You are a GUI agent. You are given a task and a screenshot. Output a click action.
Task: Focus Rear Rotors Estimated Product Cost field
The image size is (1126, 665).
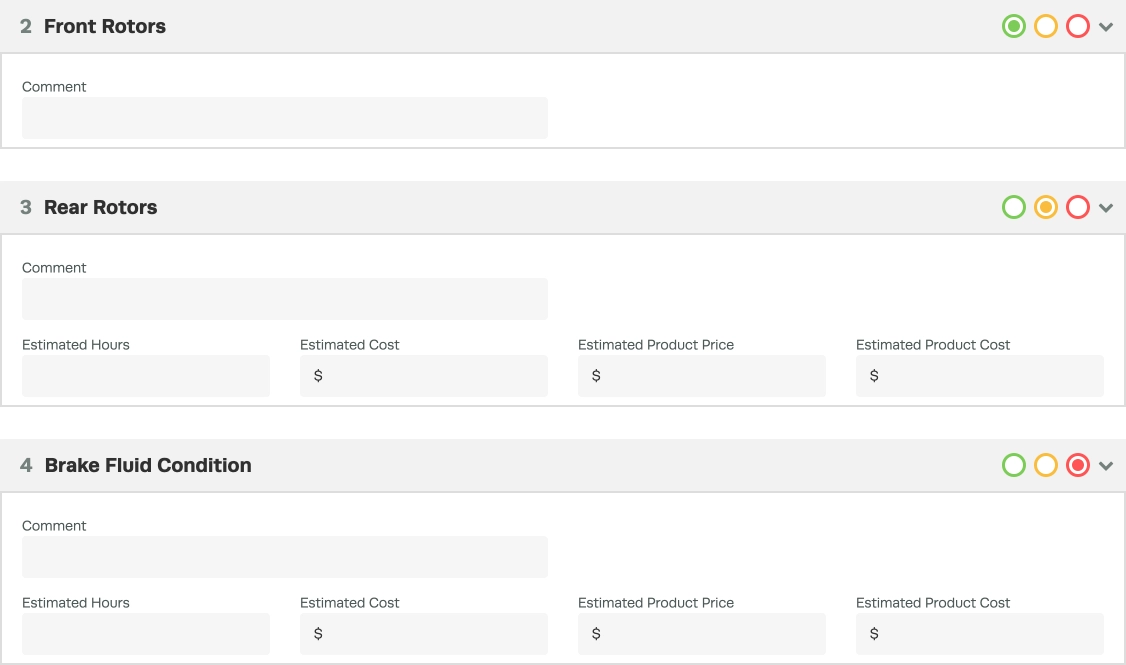(980, 376)
